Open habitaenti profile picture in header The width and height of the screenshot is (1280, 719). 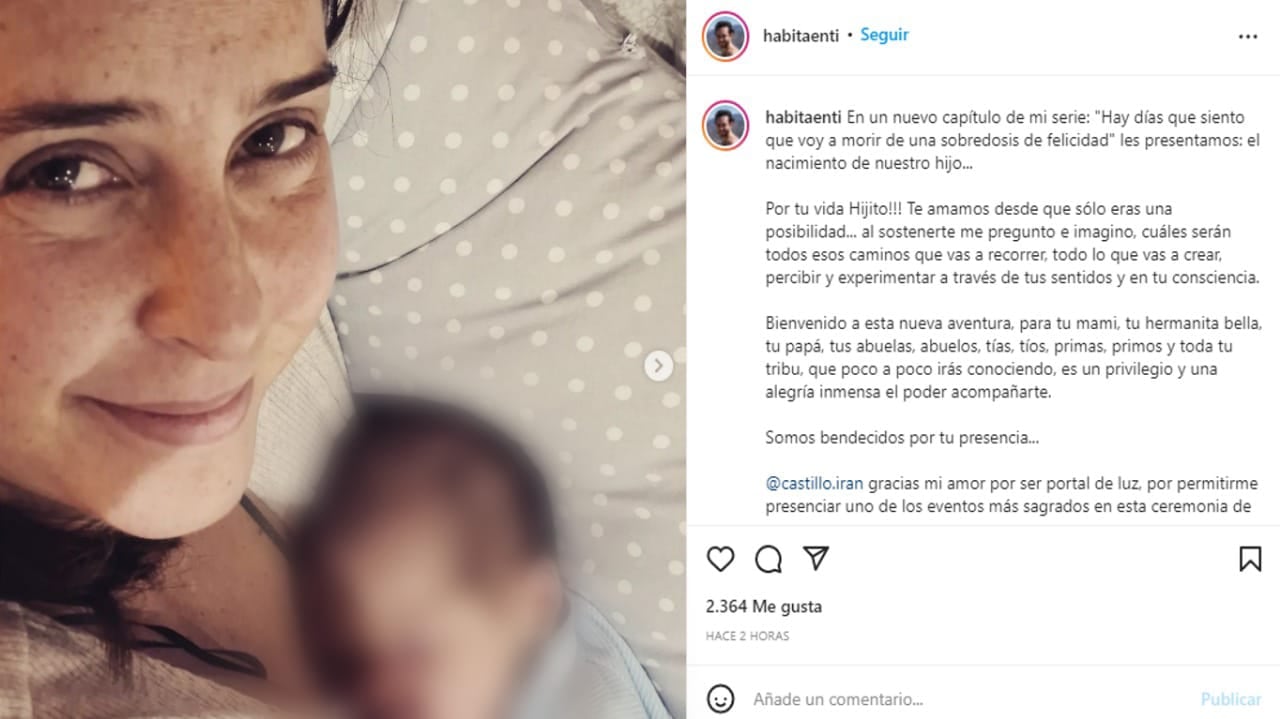point(726,36)
